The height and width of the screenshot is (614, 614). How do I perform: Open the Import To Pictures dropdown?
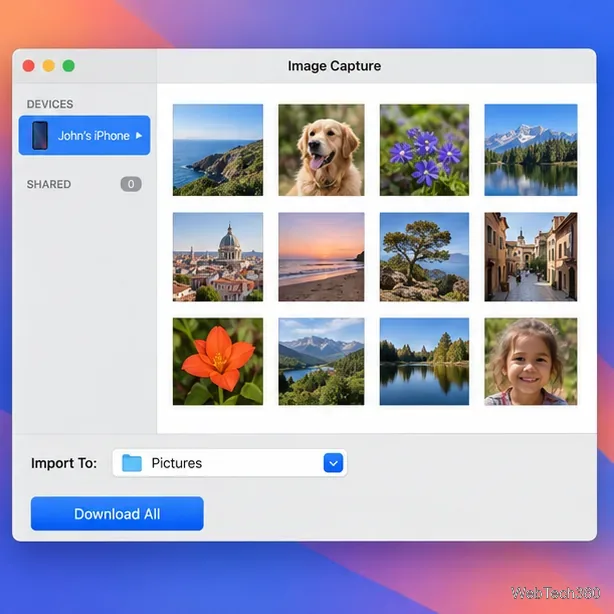(x=230, y=463)
